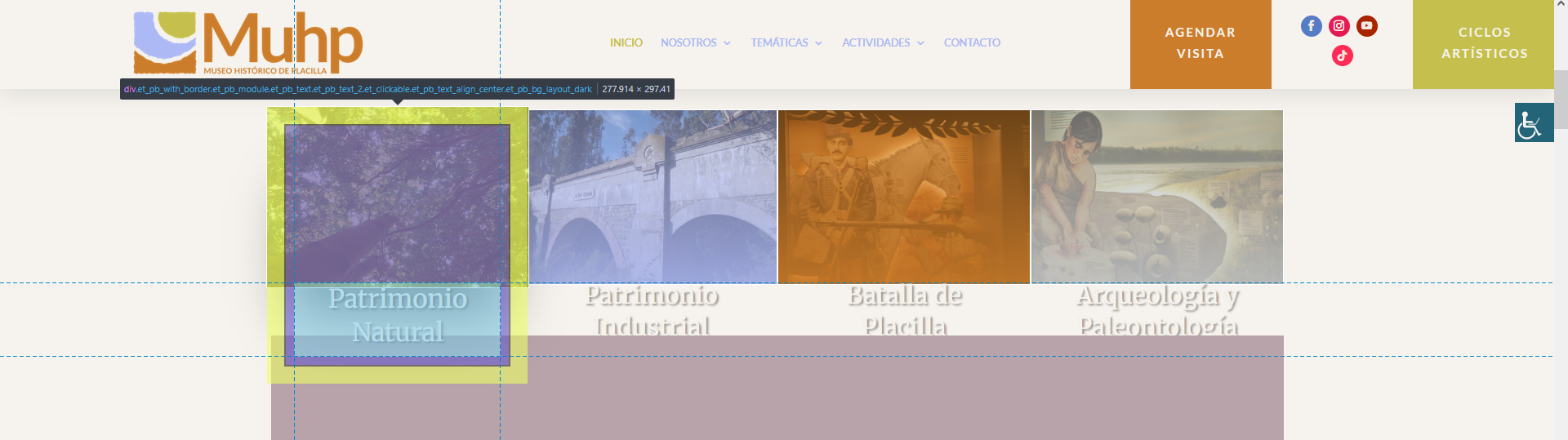Click the Arqueología y Paleontología title
The height and width of the screenshot is (440, 1568).
(1158, 310)
